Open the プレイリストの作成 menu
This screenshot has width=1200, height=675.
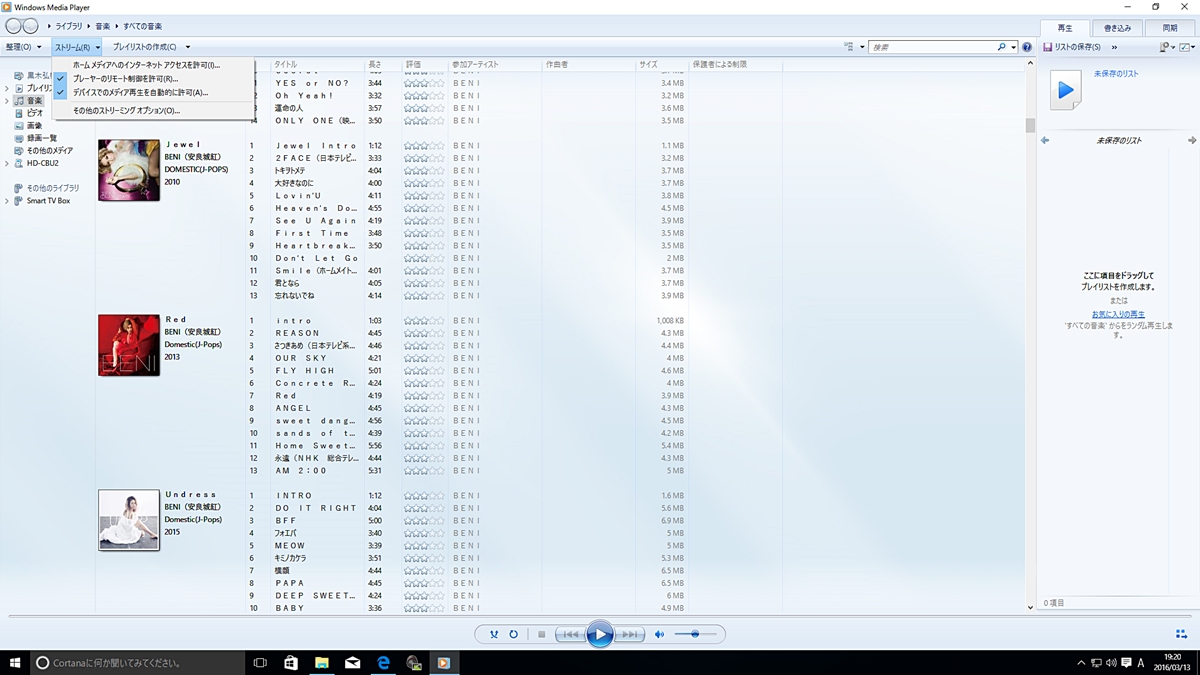[x=151, y=47]
